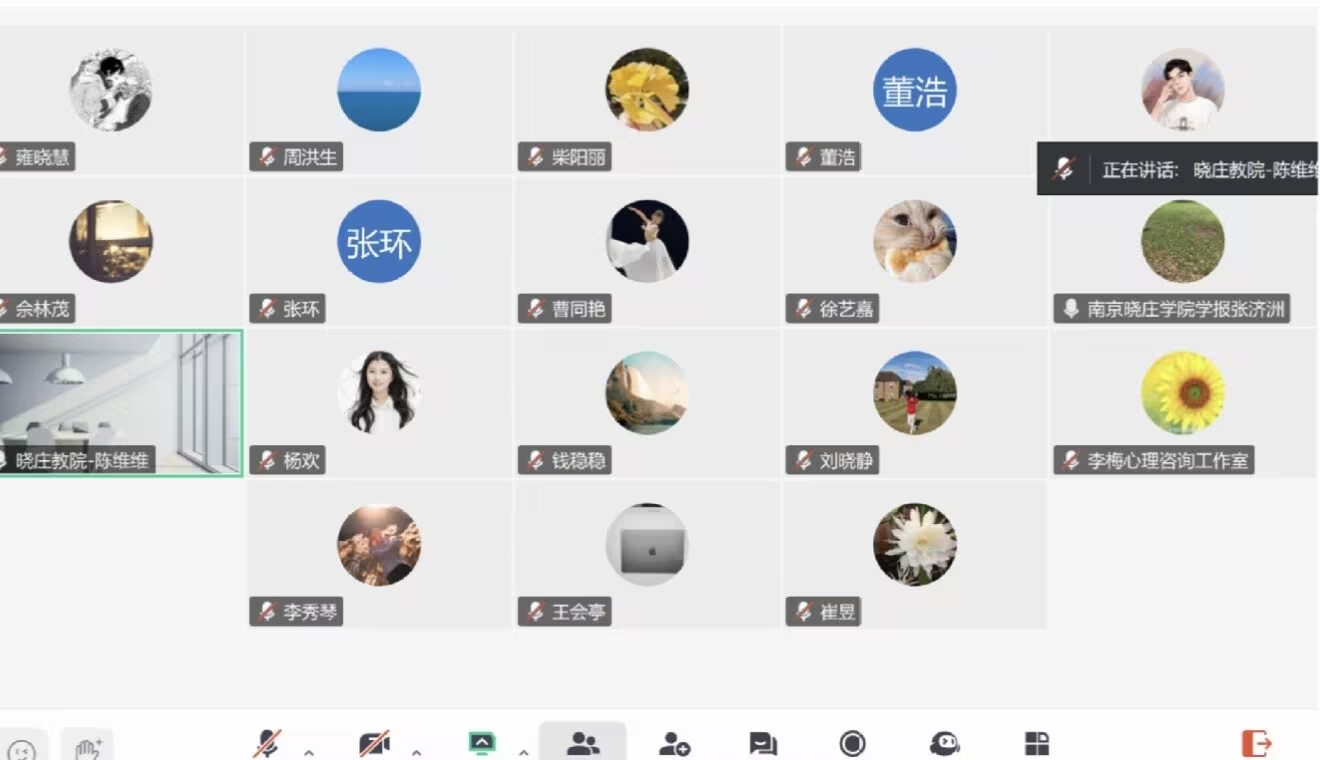The height and width of the screenshot is (760, 1320).
Task: Toggle the muted microphone in toolbar
Action: [x=267, y=744]
